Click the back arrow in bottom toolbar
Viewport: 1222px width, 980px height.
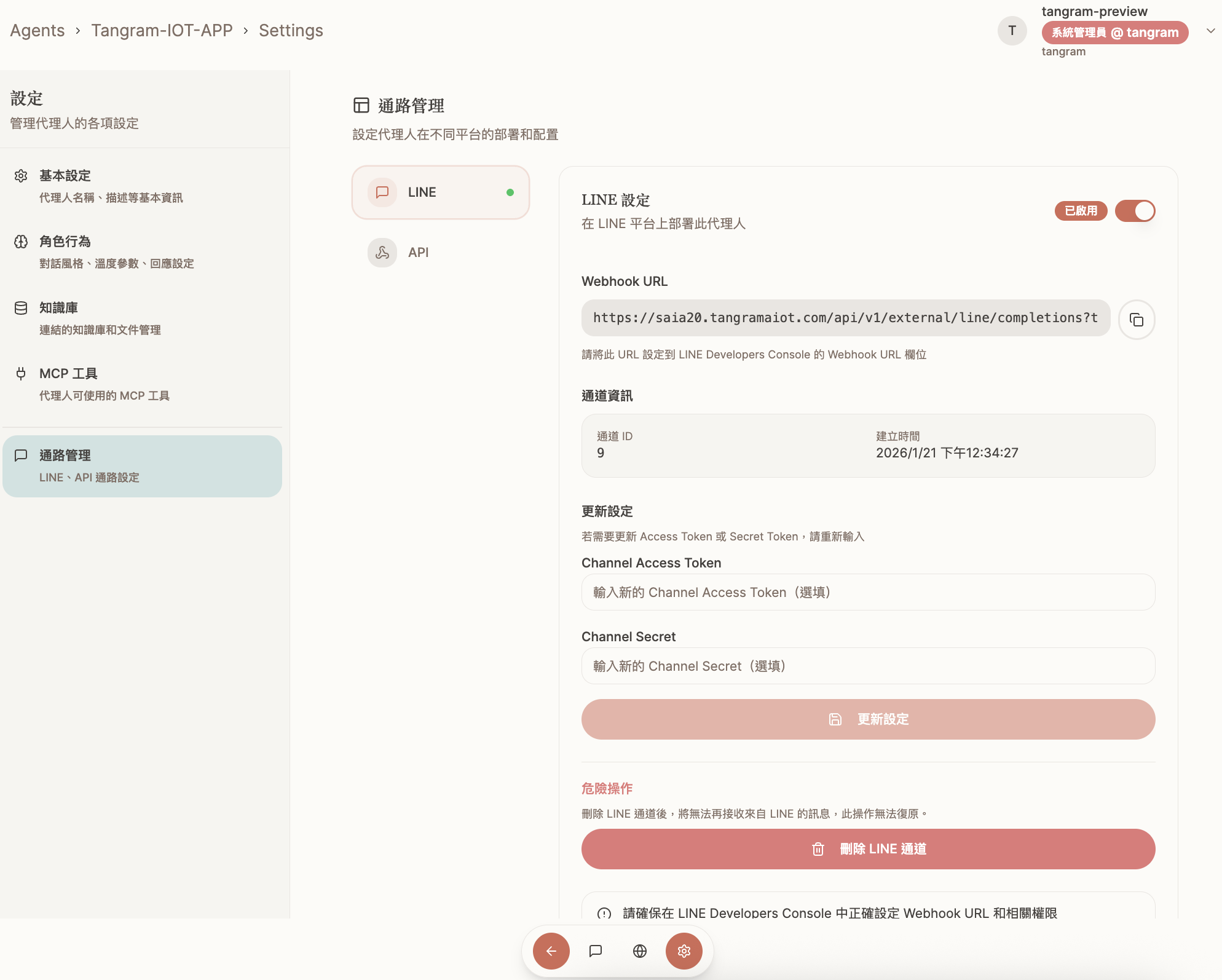[x=551, y=951]
